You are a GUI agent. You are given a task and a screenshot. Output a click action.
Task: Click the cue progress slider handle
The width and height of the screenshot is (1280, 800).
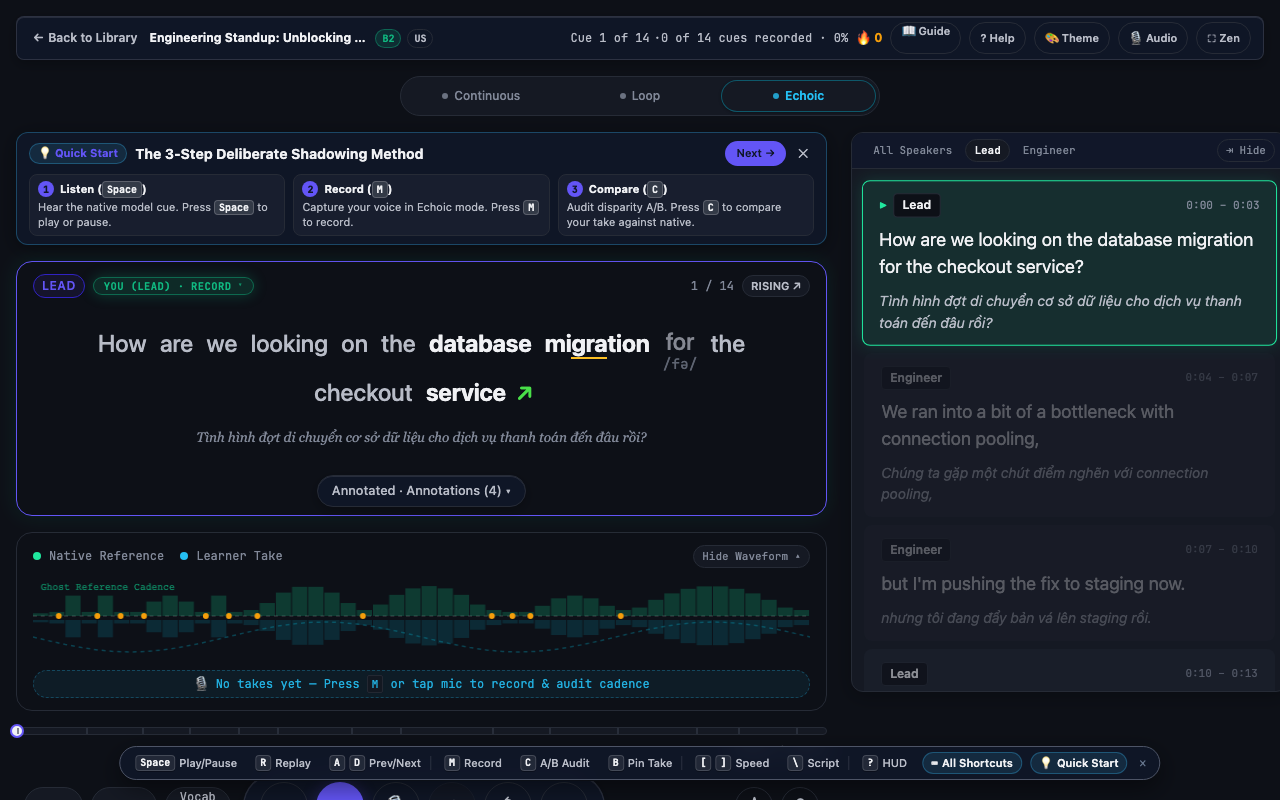17,731
